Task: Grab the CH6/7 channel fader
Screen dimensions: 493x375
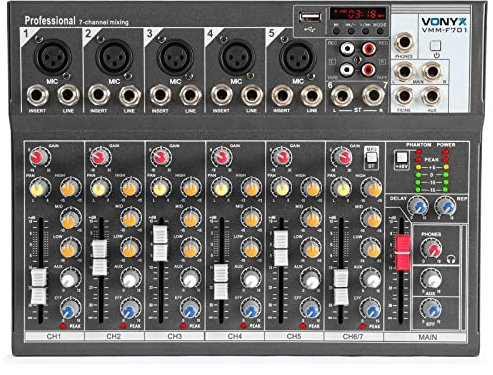Action: point(341,287)
